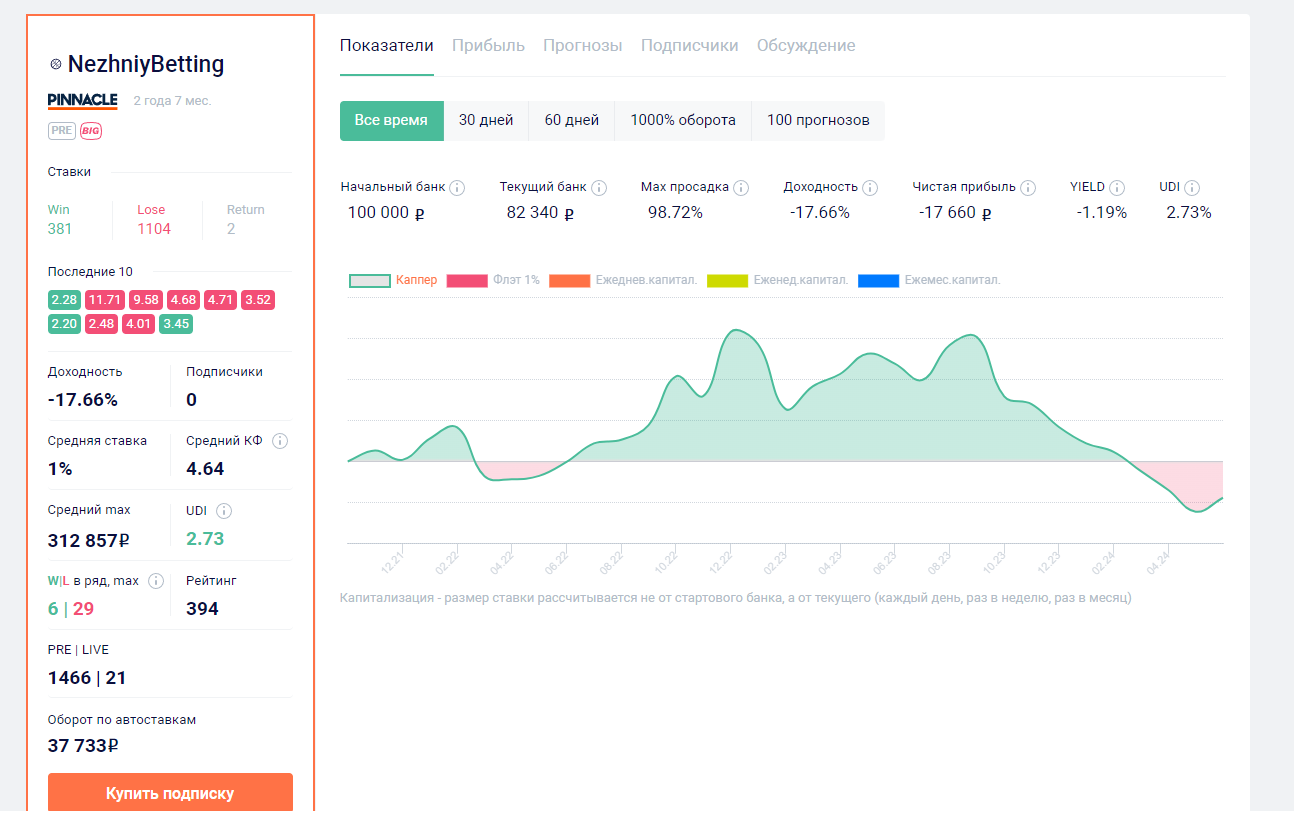
Task: Click the 98.72% max drawdown value
Action: [675, 213]
